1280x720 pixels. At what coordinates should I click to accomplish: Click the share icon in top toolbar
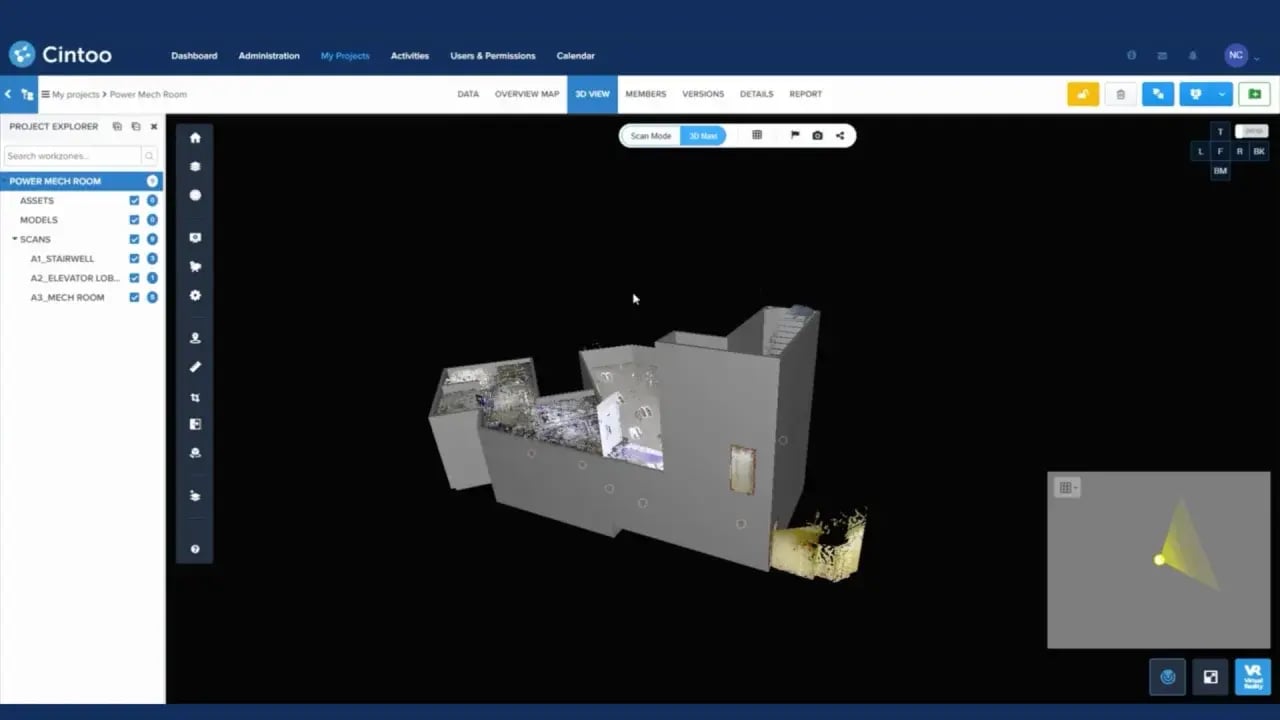[x=840, y=136]
